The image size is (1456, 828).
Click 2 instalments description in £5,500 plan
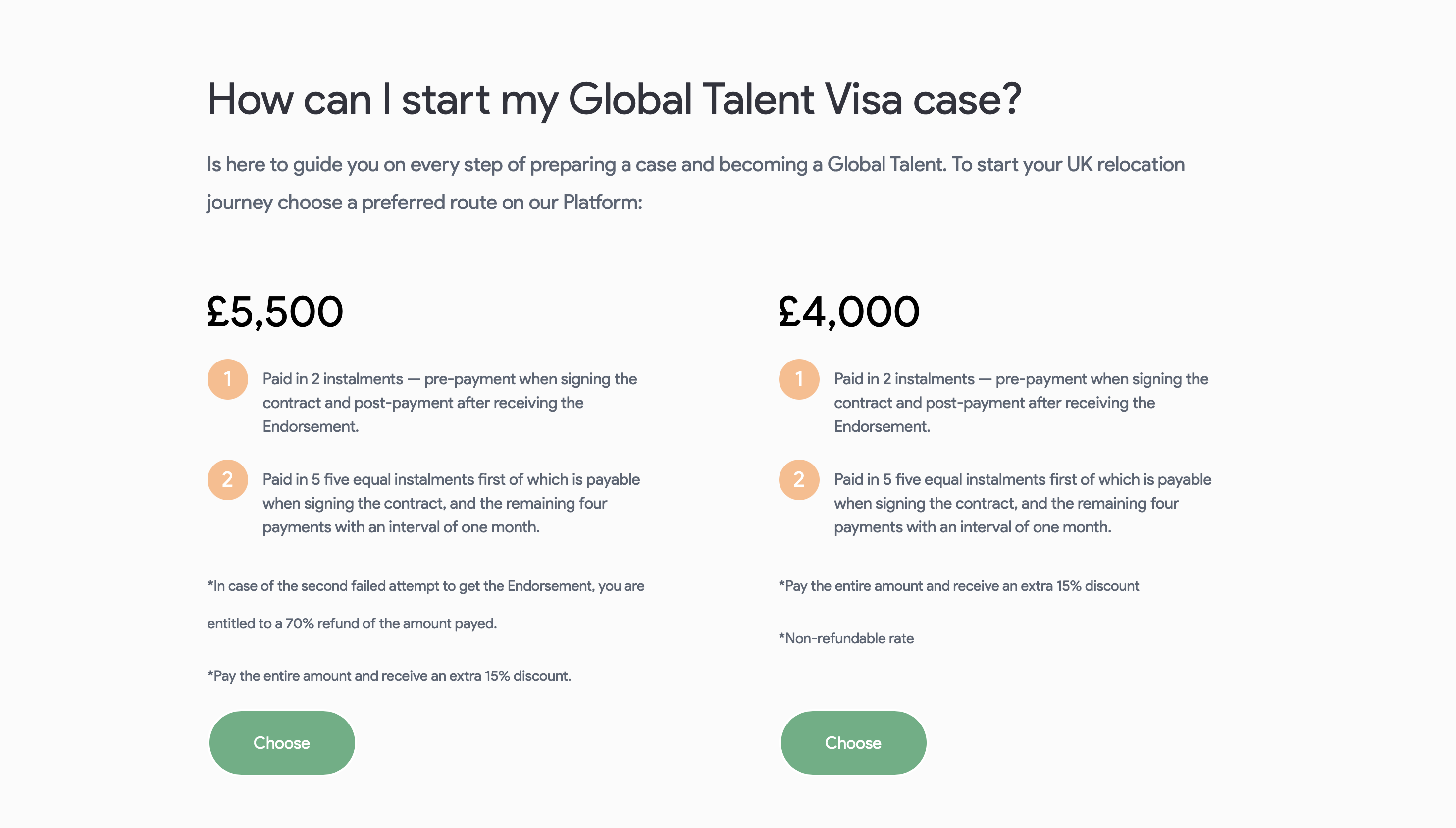[x=450, y=403]
